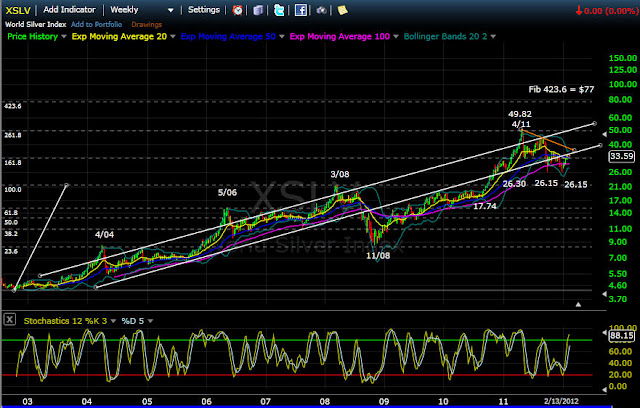Viewport: 640px width, 408px height.
Task: Click the 61.8 Fibonacci level label
Action: click(x=11, y=213)
